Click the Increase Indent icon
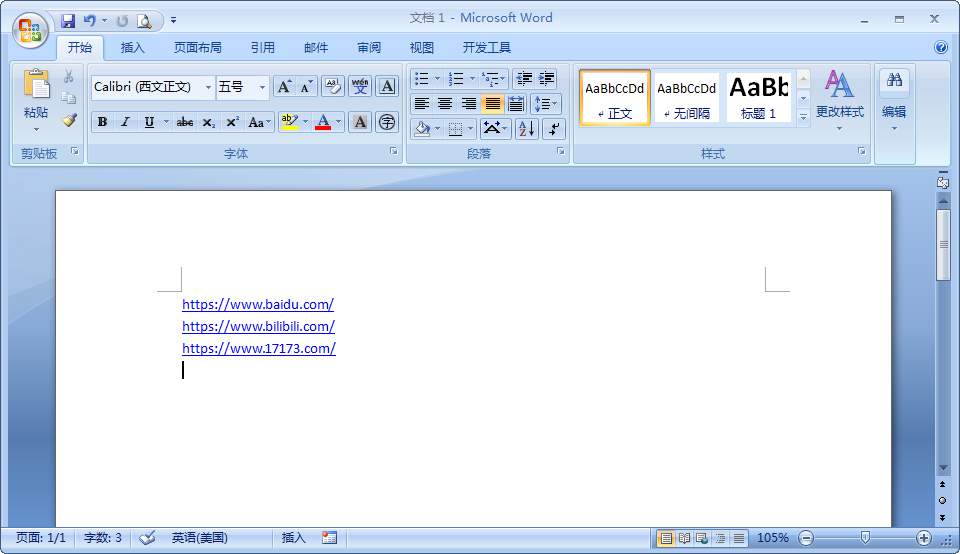 pyautogui.click(x=547, y=78)
